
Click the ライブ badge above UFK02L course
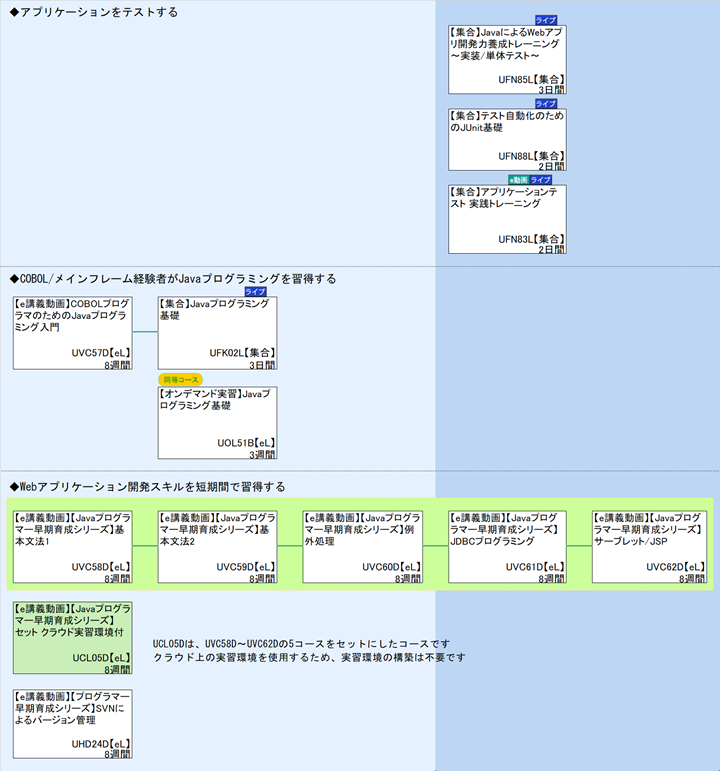255,292
